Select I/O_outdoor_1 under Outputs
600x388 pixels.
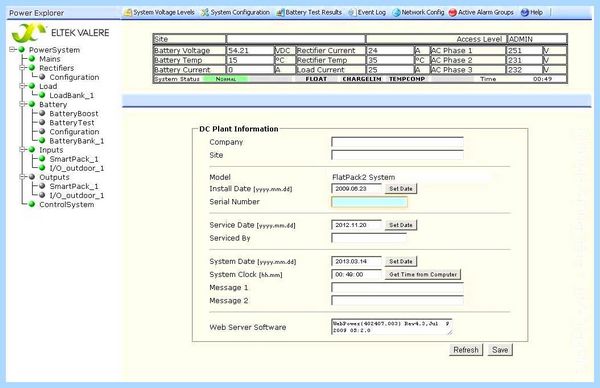click(77, 195)
